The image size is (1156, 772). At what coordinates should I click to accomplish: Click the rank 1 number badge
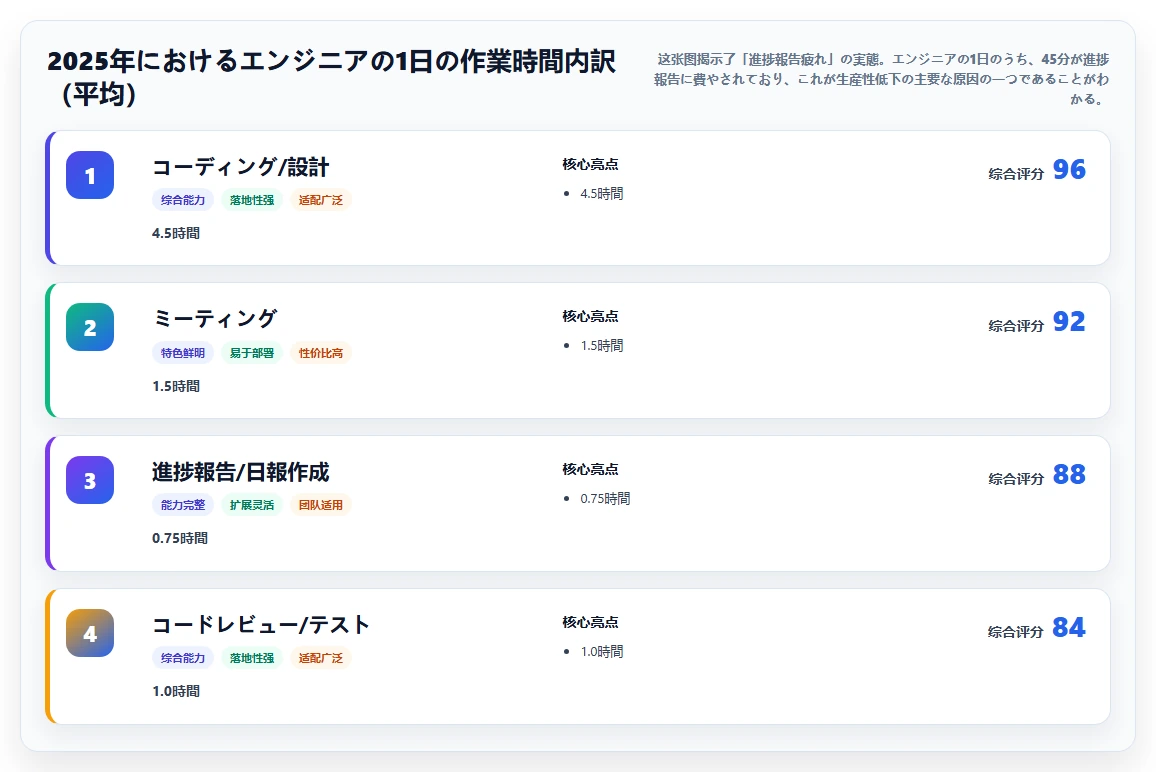pos(90,175)
